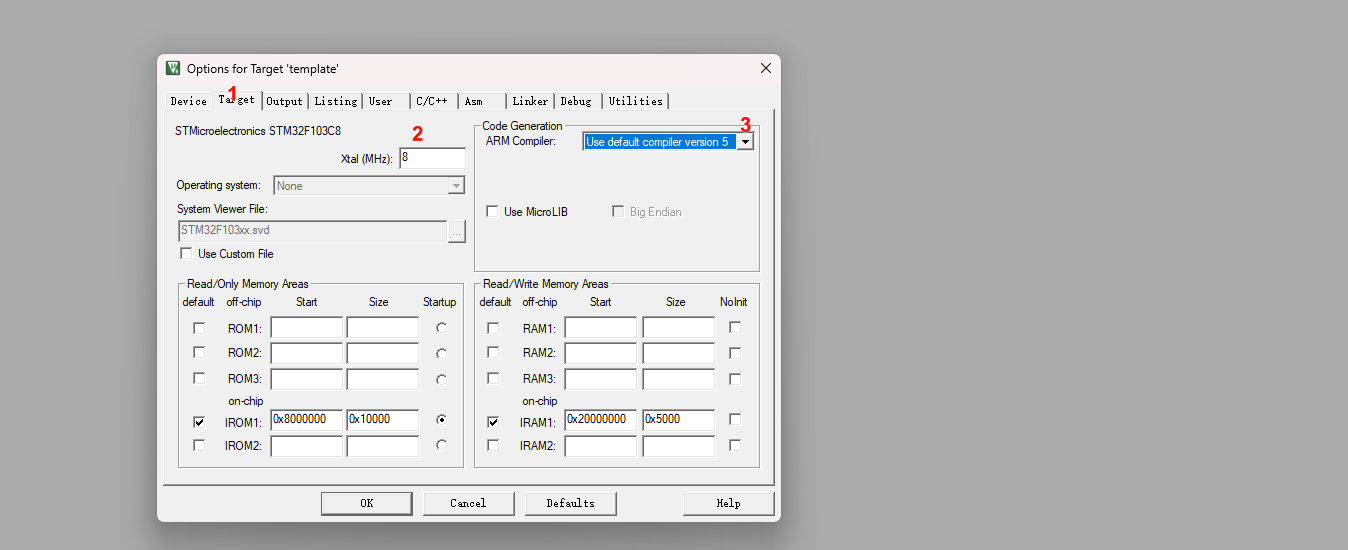The height and width of the screenshot is (550, 1348).
Task: Click the IRAM2 Size field
Action: coord(678,446)
